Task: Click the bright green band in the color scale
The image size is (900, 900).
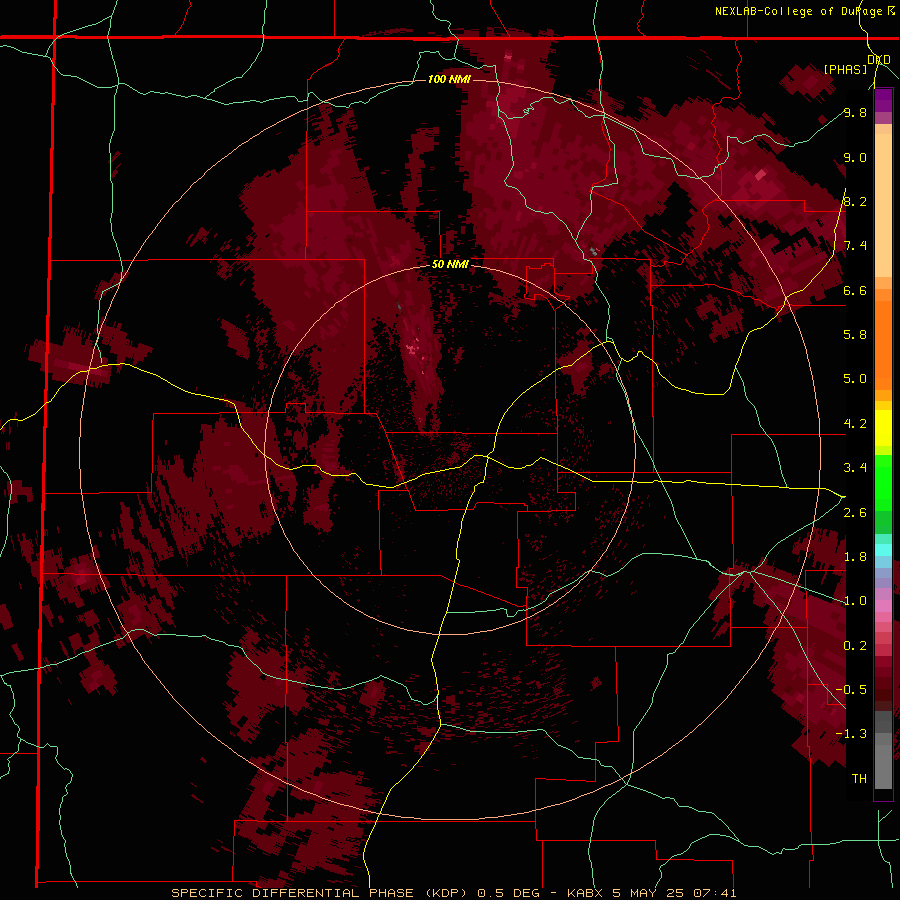Action: pos(883,482)
